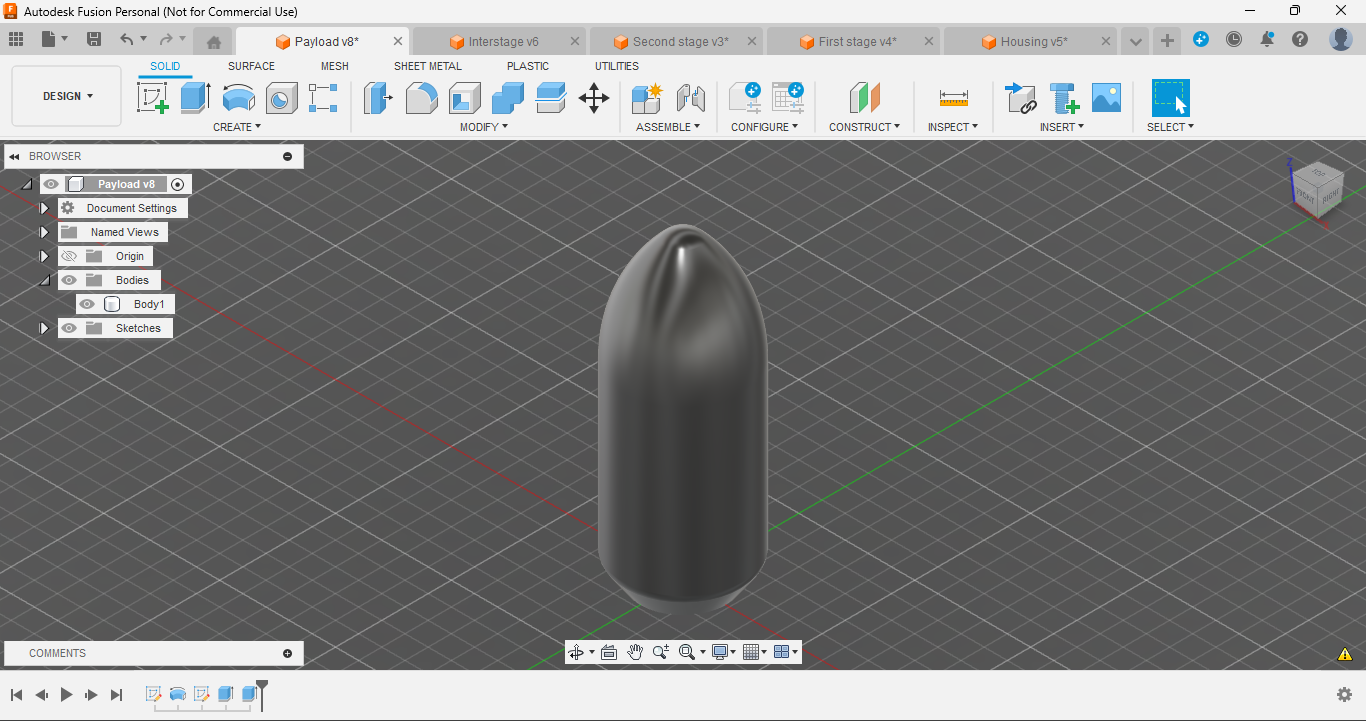Collapse the Bodies node
Viewport: 1366px width, 721px height.
[x=44, y=281]
